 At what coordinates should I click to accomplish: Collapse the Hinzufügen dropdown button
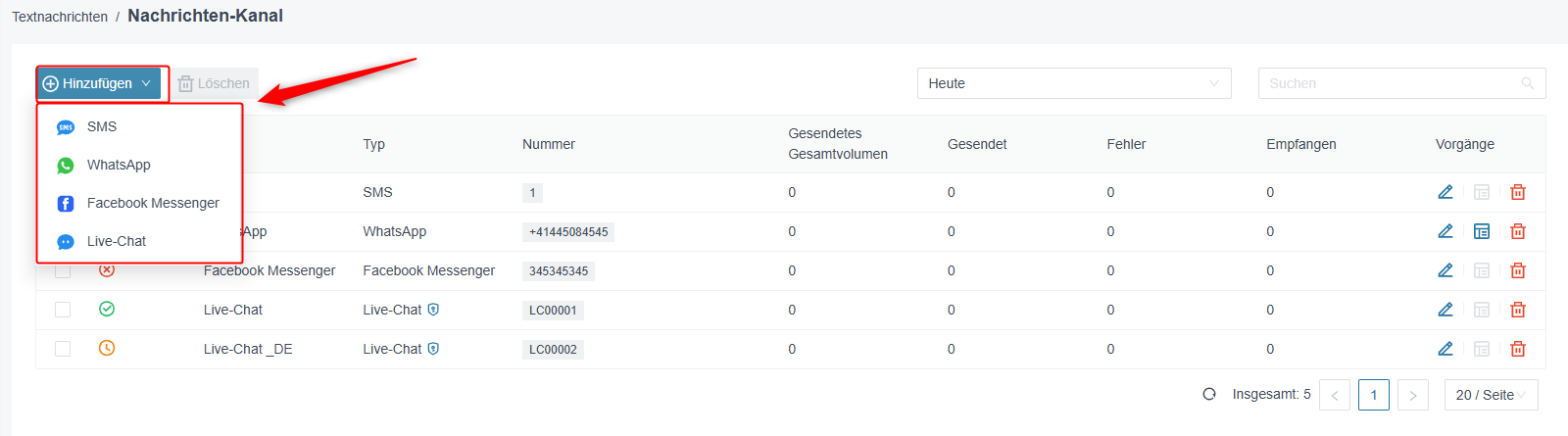point(99,83)
